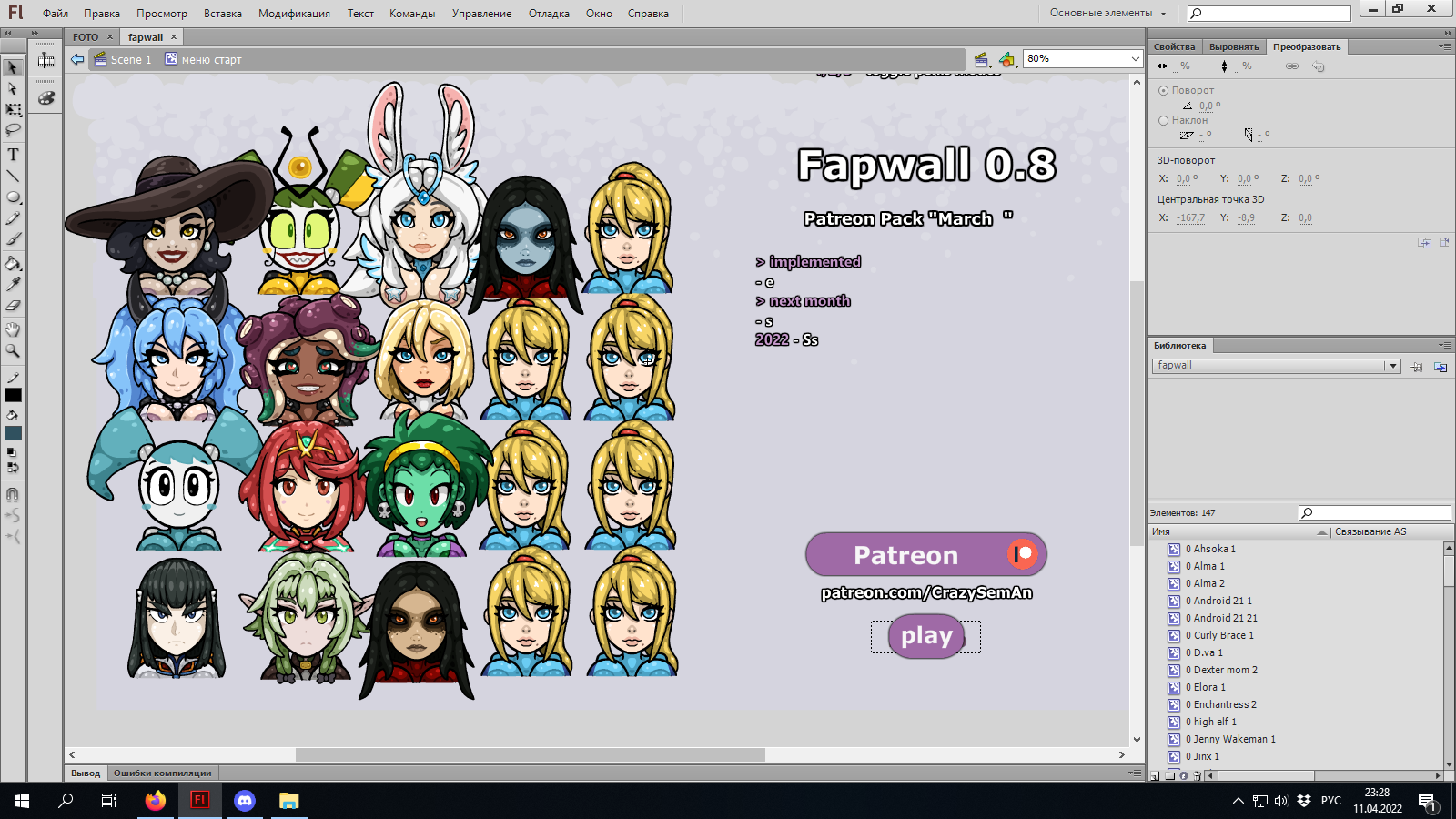
Task: Close the fapwall document tab
Action: pos(174,36)
